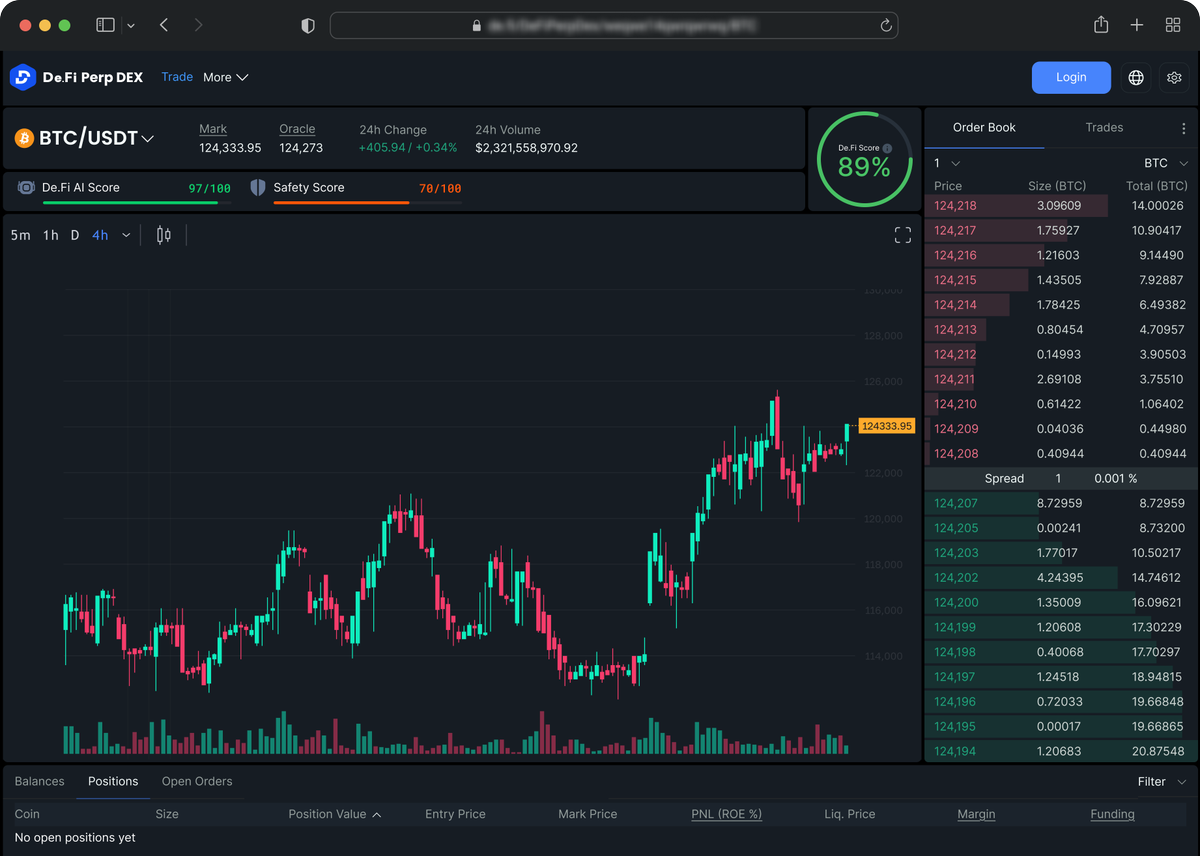Expand the chart to fullscreen
The height and width of the screenshot is (856, 1200).
coord(902,234)
